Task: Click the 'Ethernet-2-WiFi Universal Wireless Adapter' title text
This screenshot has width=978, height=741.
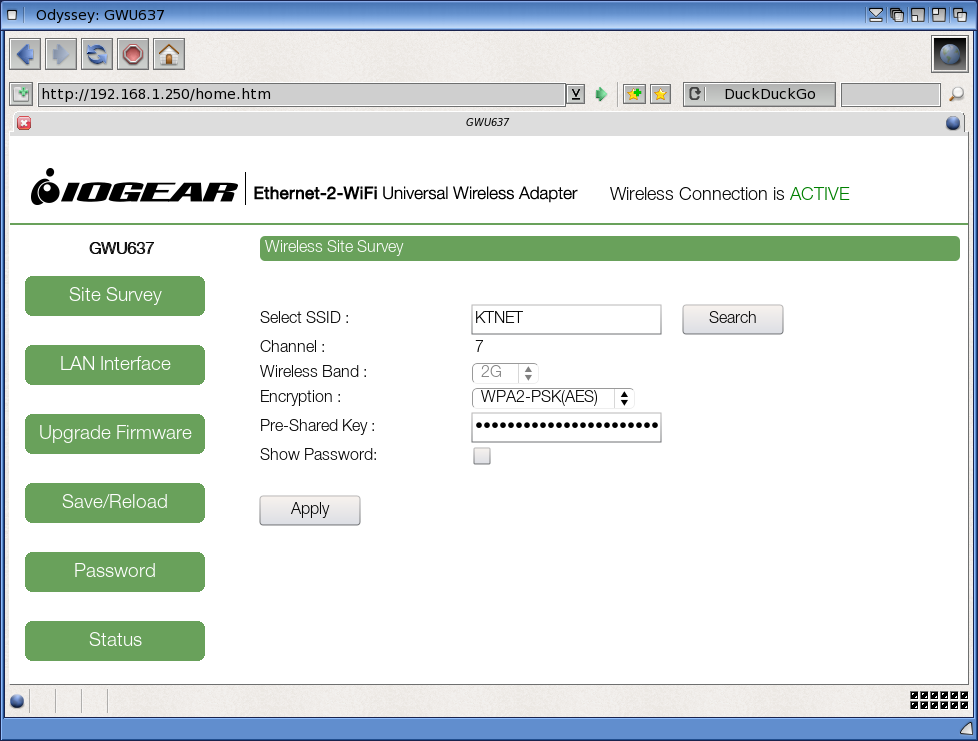Action: point(415,193)
